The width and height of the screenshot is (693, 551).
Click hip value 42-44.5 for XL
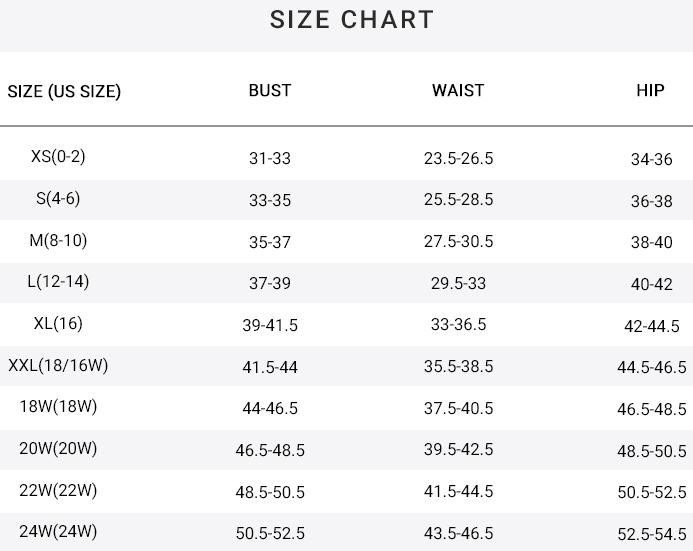pyautogui.click(x=651, y=326)
